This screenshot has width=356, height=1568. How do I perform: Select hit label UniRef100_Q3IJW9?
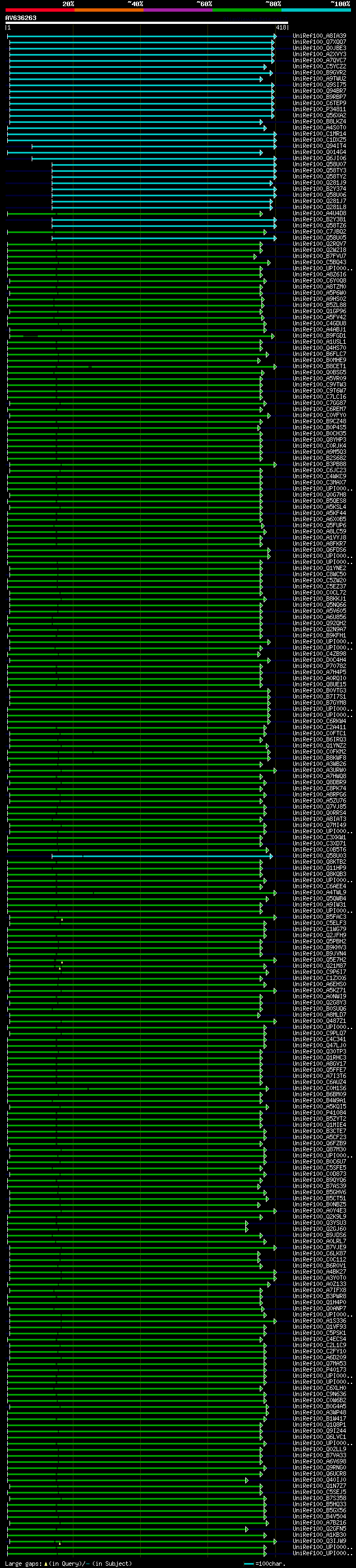tap(319, 1541)
